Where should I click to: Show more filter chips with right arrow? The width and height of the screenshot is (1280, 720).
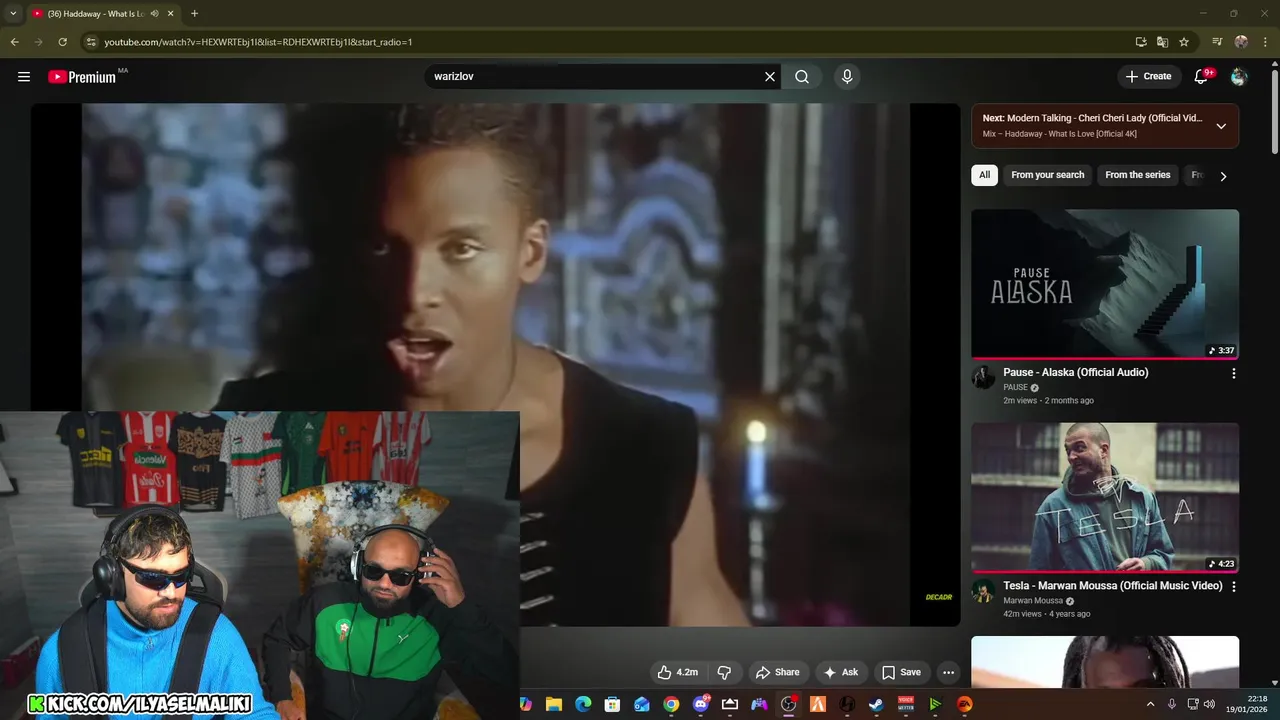tap(1223, 176)
